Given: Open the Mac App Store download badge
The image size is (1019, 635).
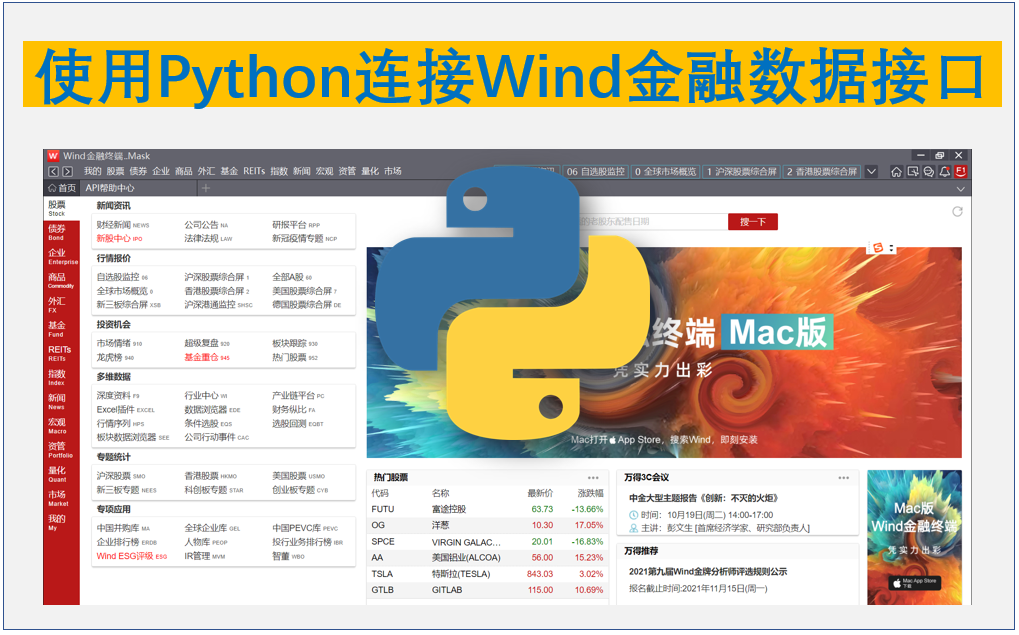Looking at the screenshot, I should (x=916, y=581).
